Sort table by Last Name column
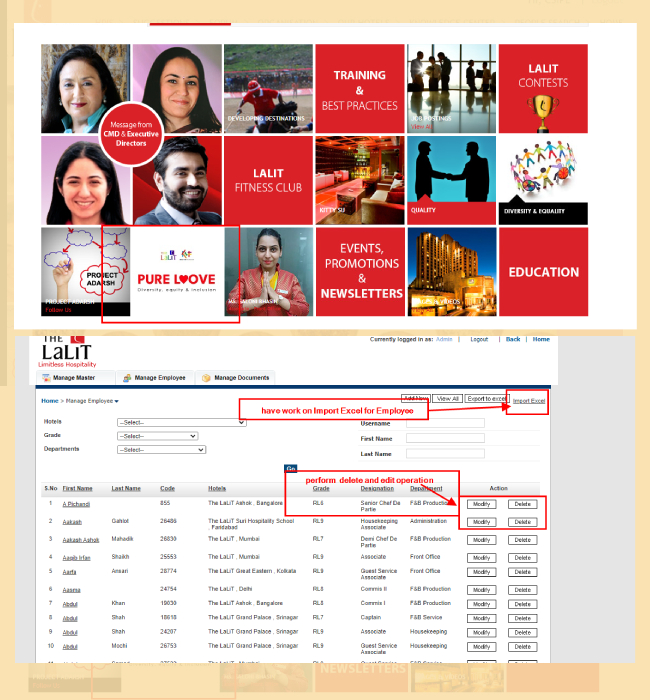 pos(126,488)
